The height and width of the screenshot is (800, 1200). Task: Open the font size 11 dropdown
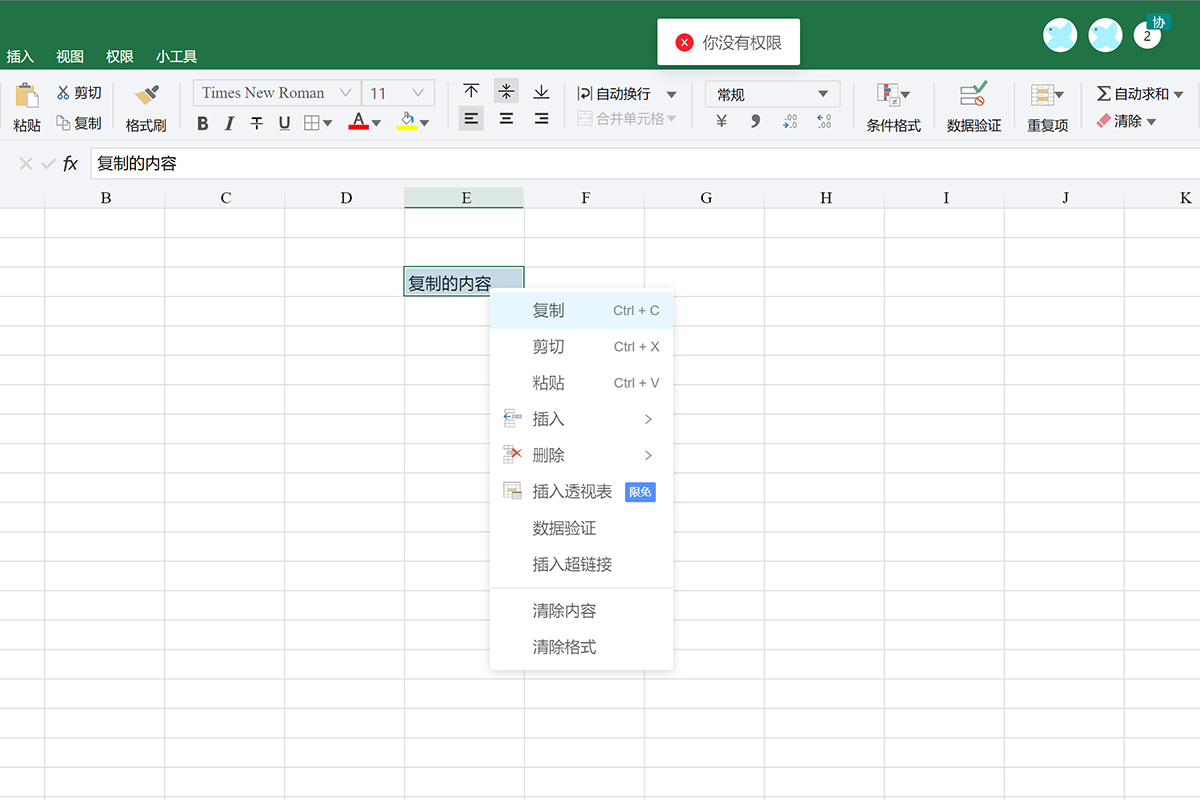point(398,93)
